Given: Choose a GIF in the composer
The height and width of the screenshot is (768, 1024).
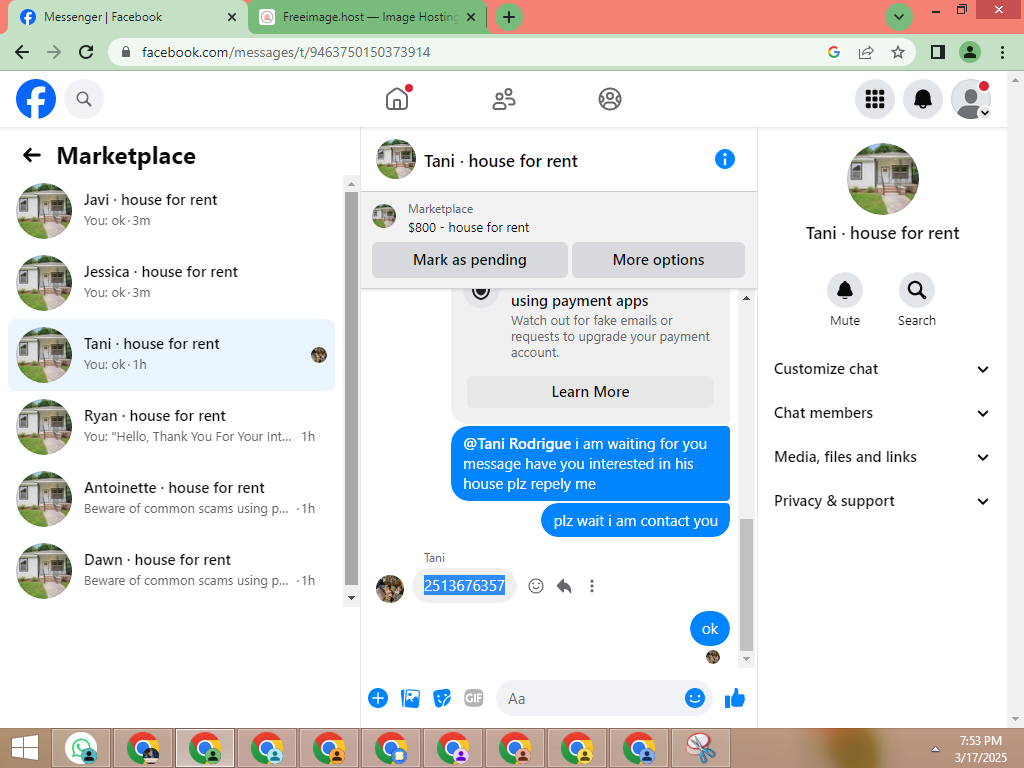Looking at the screenshot, I should pyautogui.click(x=473, y=698).
